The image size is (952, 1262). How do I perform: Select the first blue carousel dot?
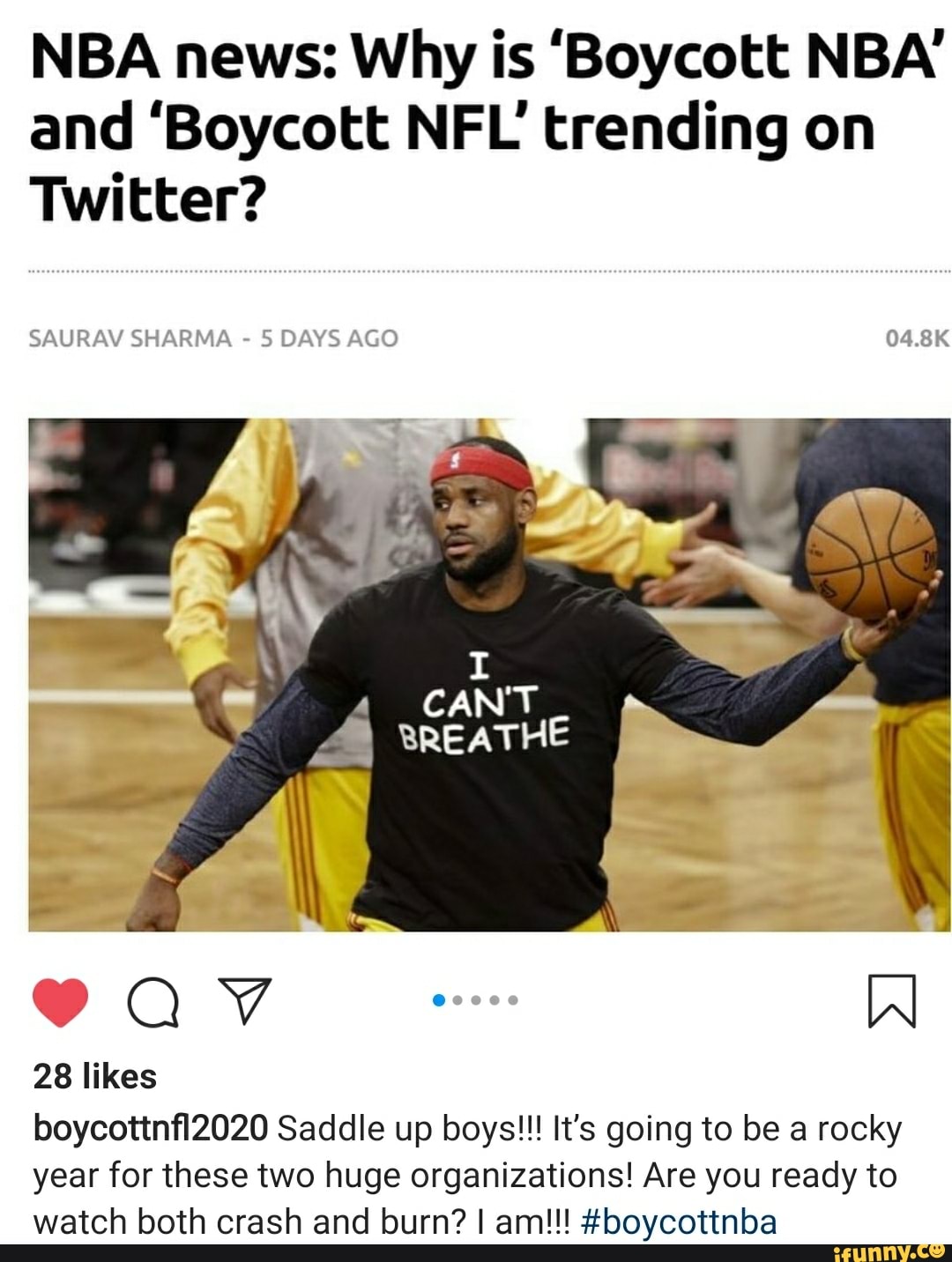tap(439, 1000)
